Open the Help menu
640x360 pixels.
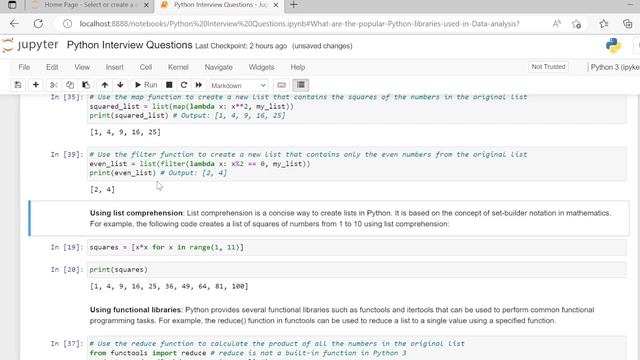click(298, 67)
